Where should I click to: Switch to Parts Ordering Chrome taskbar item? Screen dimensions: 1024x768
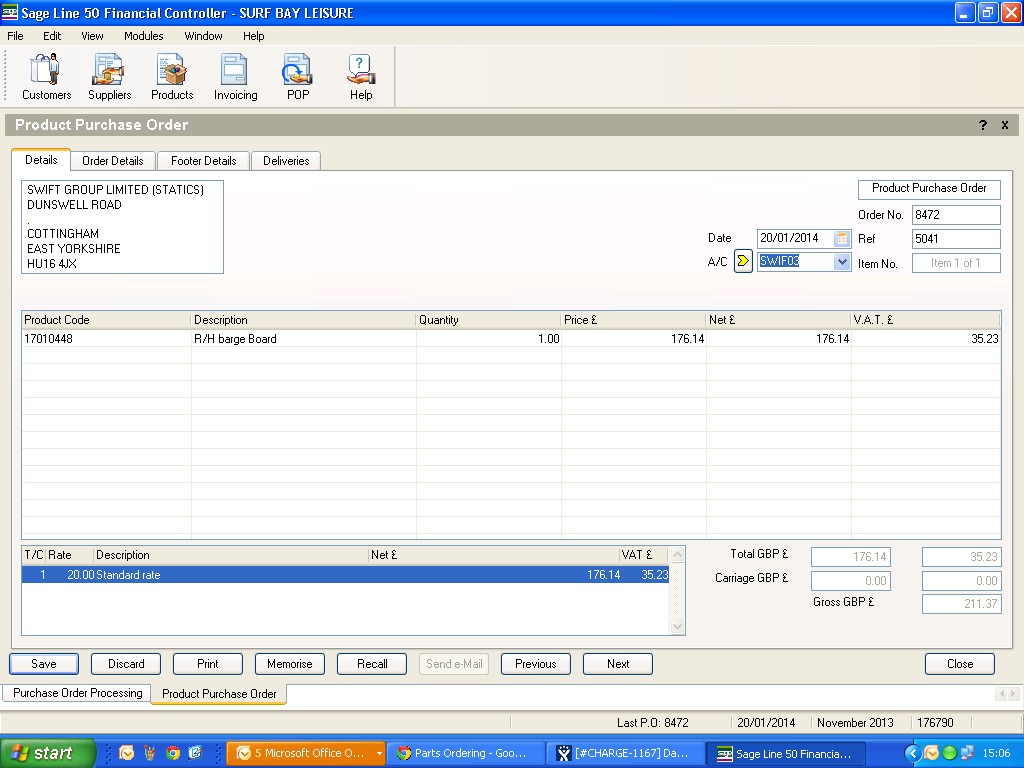[x=466, y=753]
